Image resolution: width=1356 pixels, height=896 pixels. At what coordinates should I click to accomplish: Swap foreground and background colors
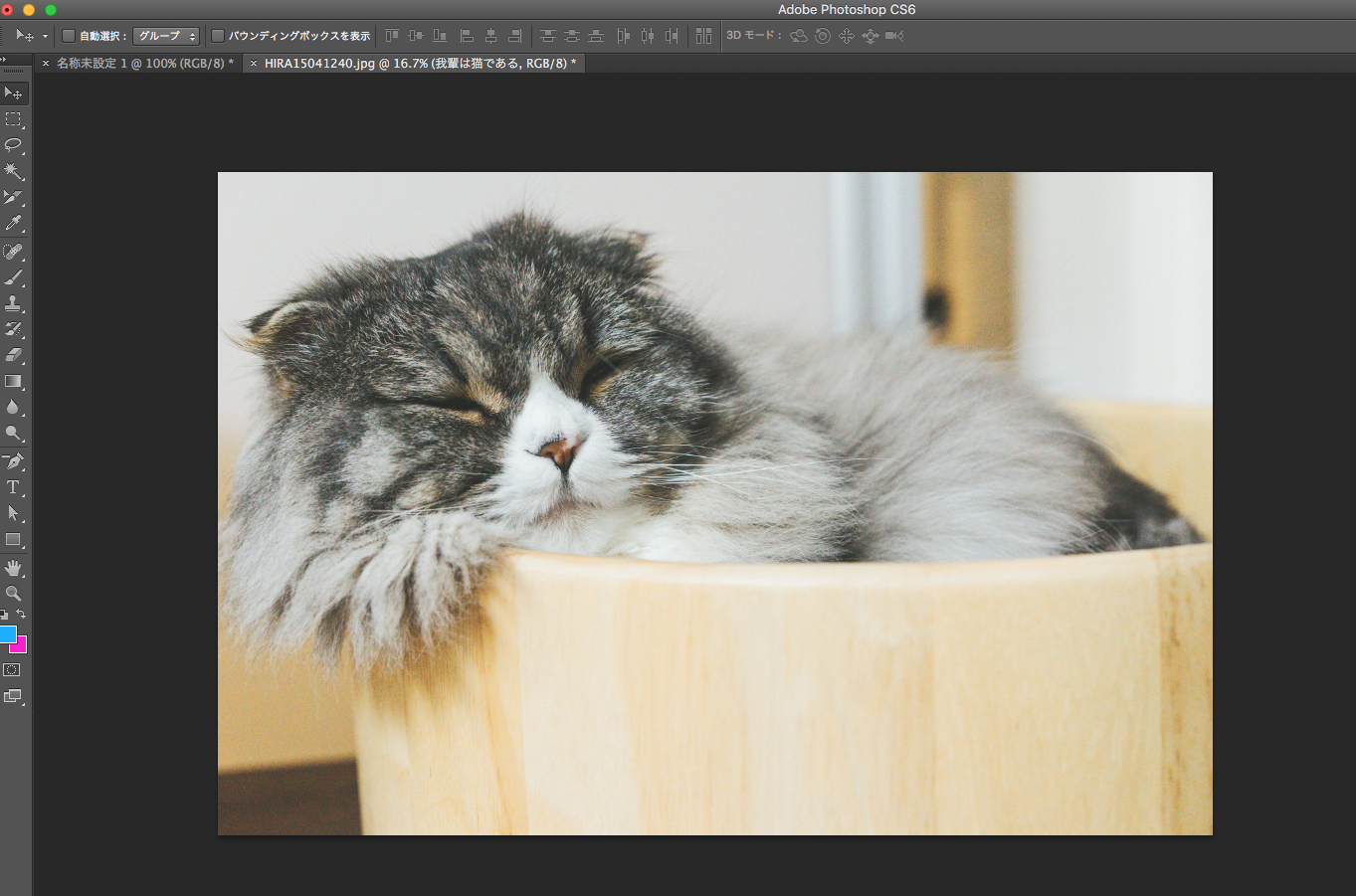point(21,615)
